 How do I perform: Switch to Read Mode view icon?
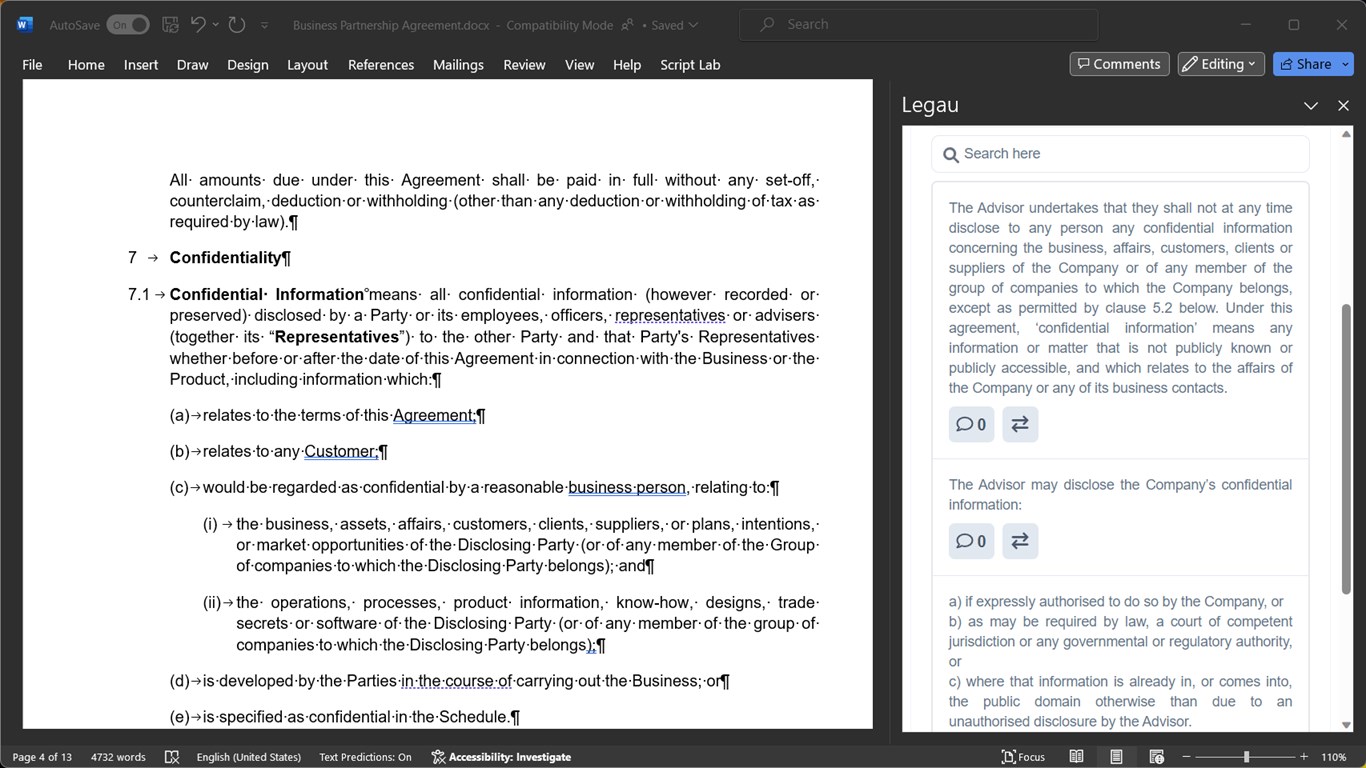(1076, 757)
